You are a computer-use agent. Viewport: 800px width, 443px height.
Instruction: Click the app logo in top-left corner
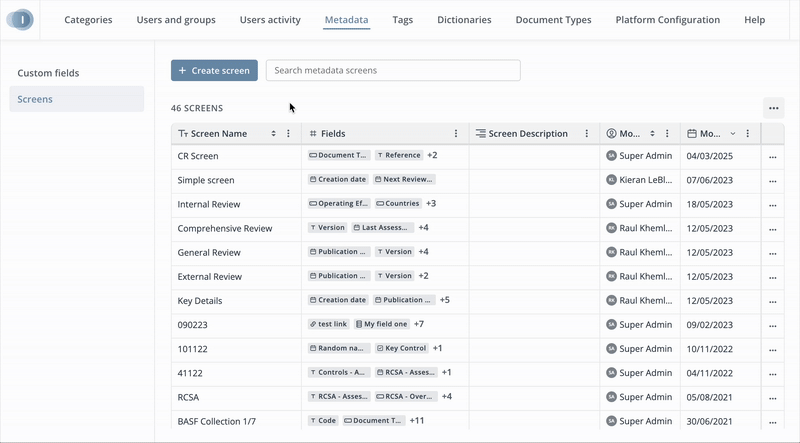point(20,19)
